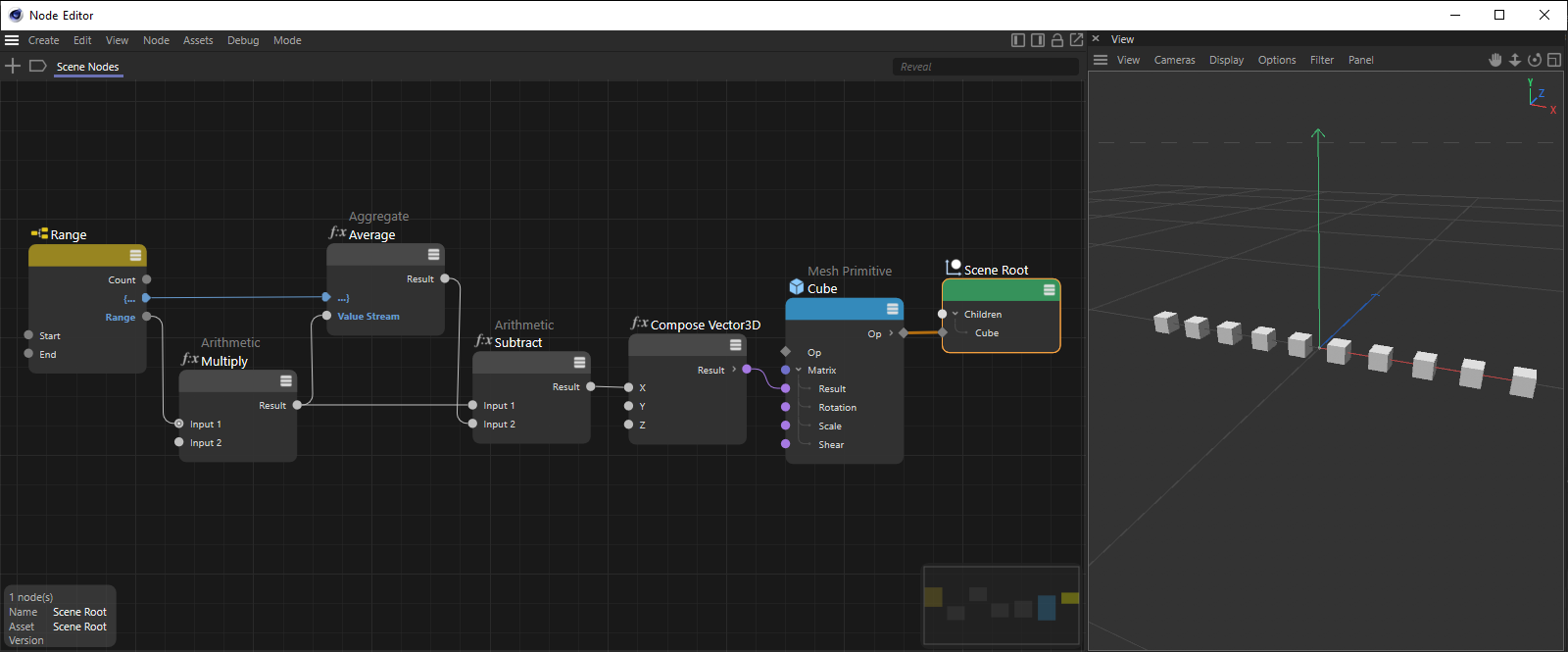Toggle the Node Editor lock icon
1568x652 pixels.
click(x=1057, y=40)
